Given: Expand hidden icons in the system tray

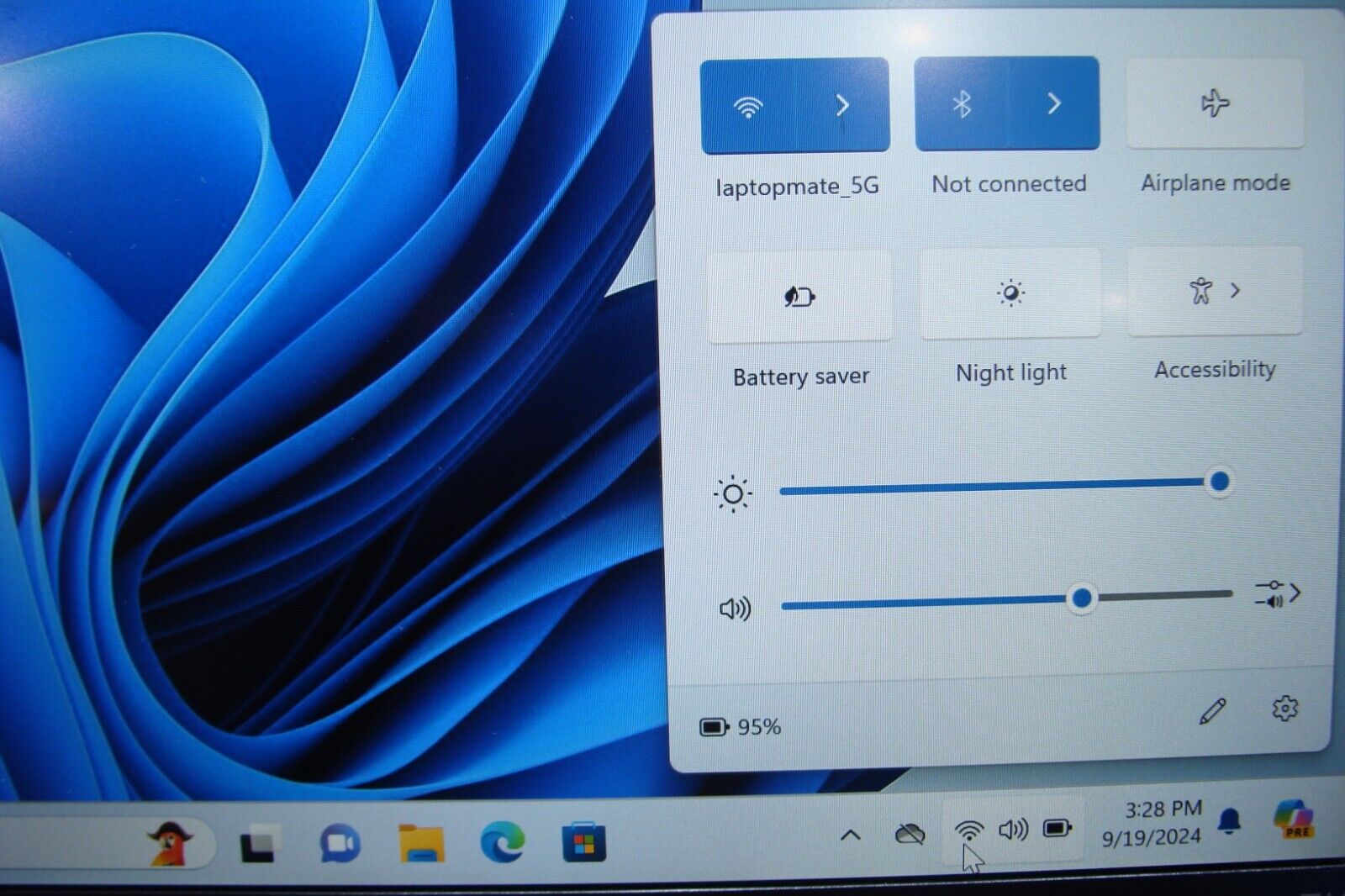Looking at the screenshot, I should tap(852, 835).
